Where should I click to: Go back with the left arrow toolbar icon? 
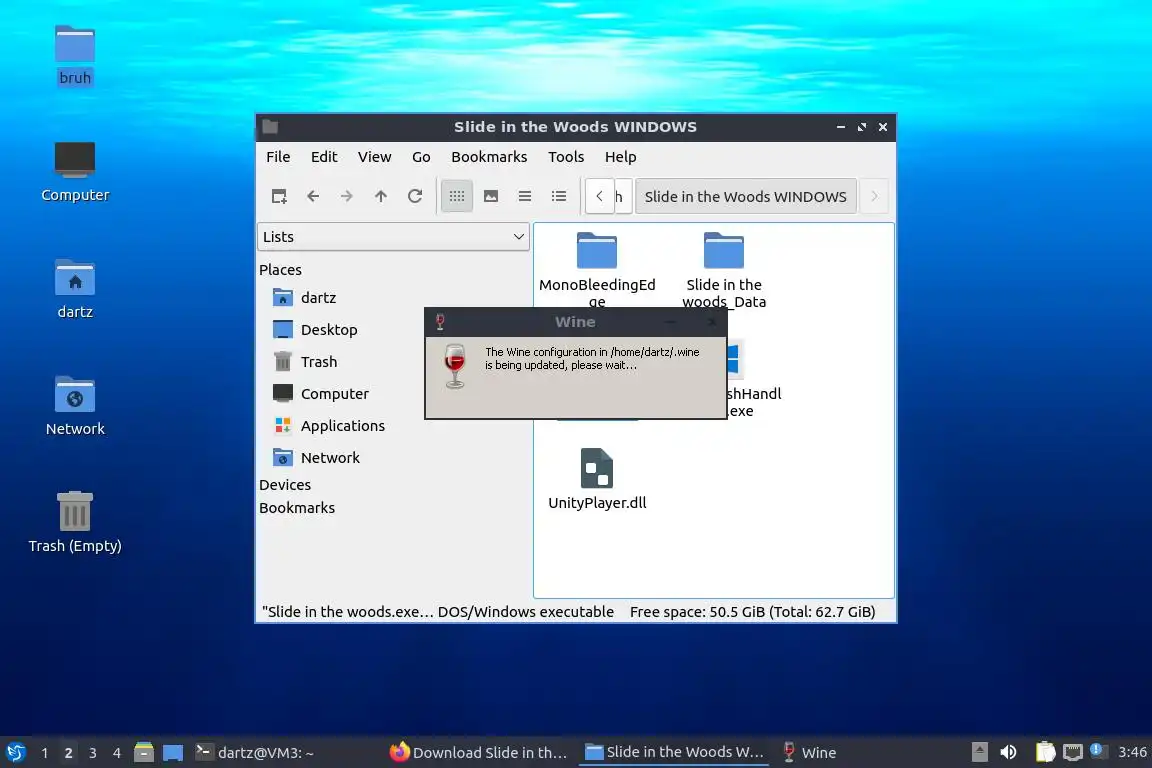point(313,196)
